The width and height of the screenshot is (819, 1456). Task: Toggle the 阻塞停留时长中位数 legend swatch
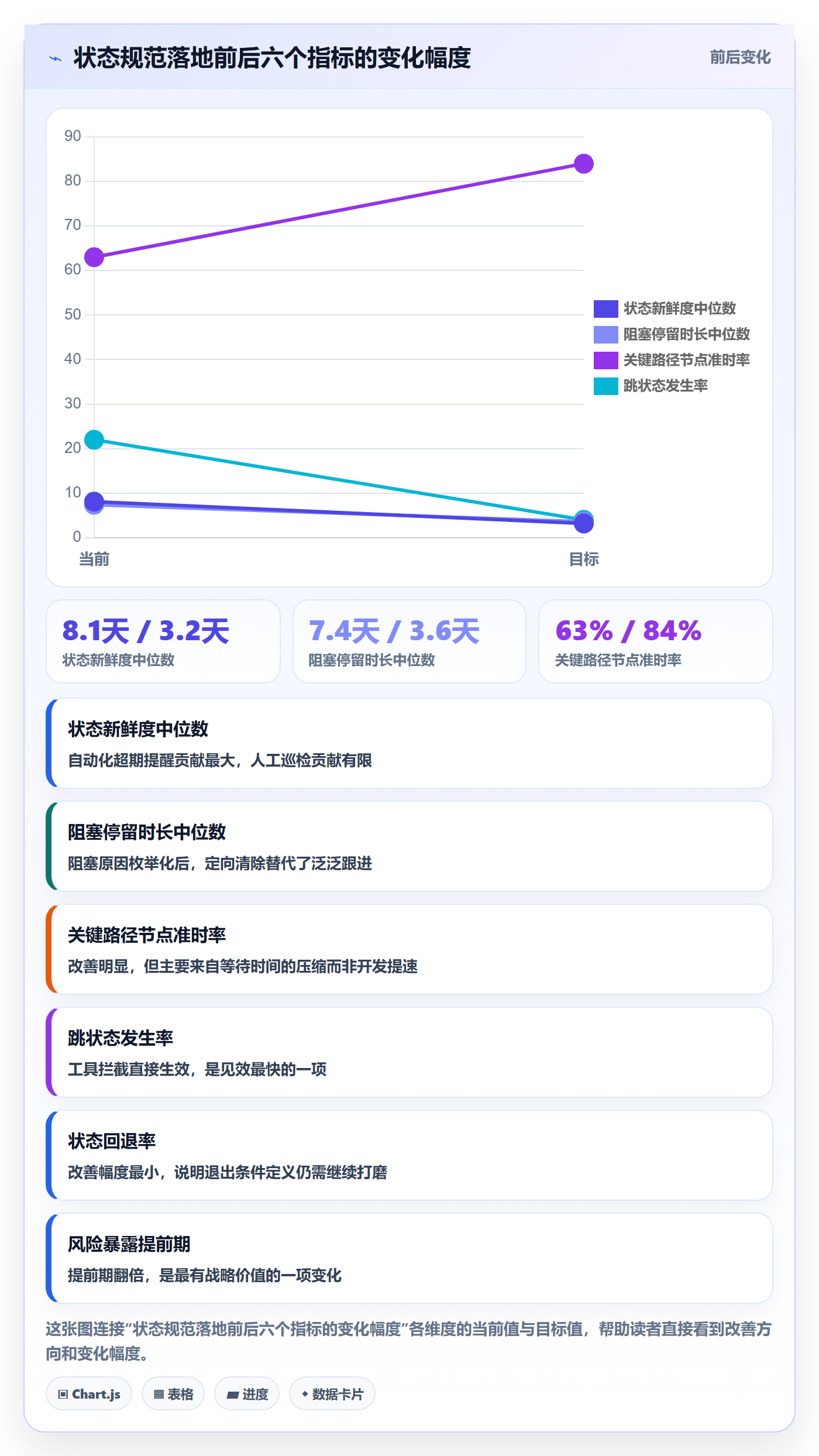605,334
